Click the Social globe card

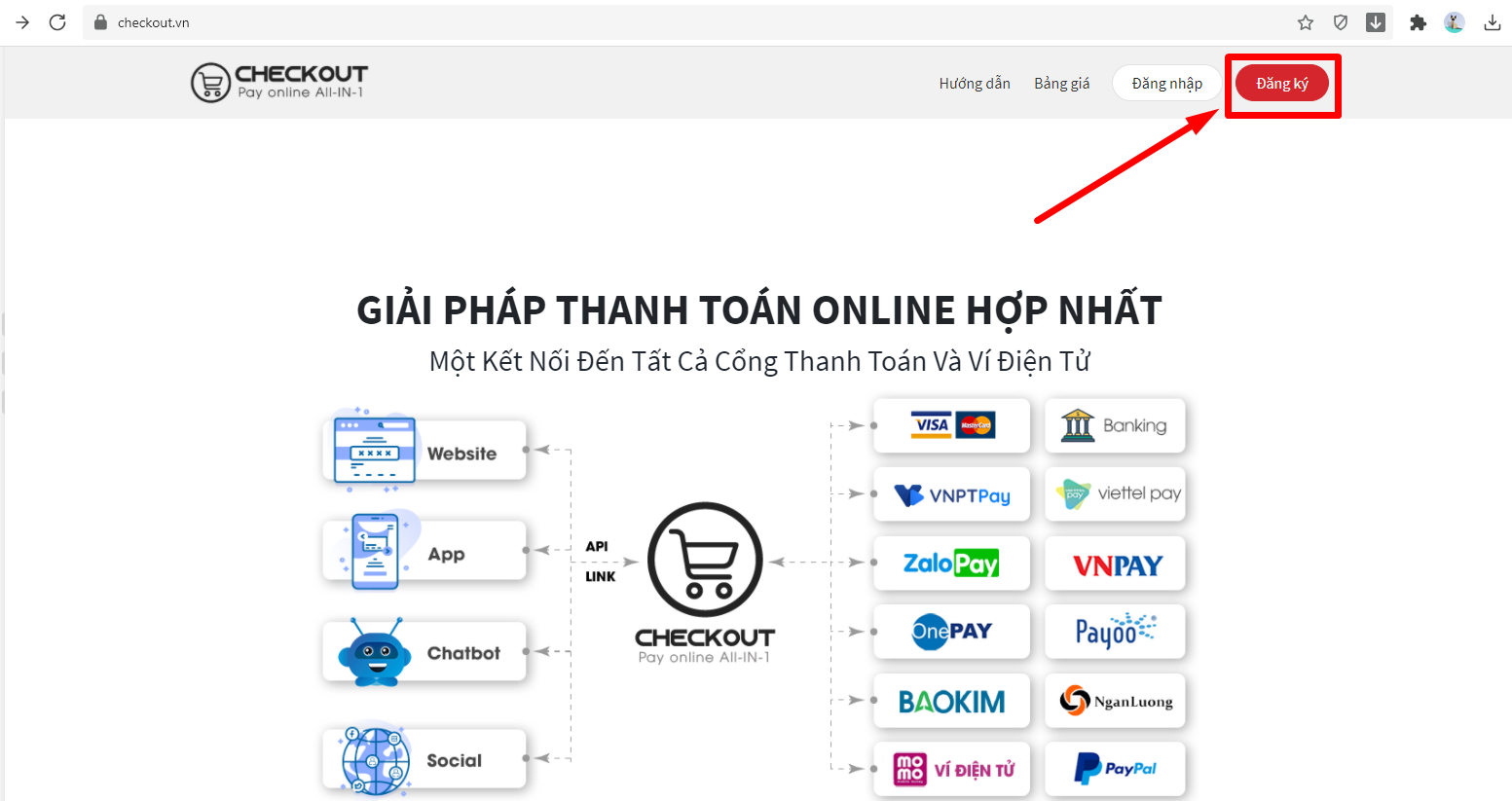point(424,759)
